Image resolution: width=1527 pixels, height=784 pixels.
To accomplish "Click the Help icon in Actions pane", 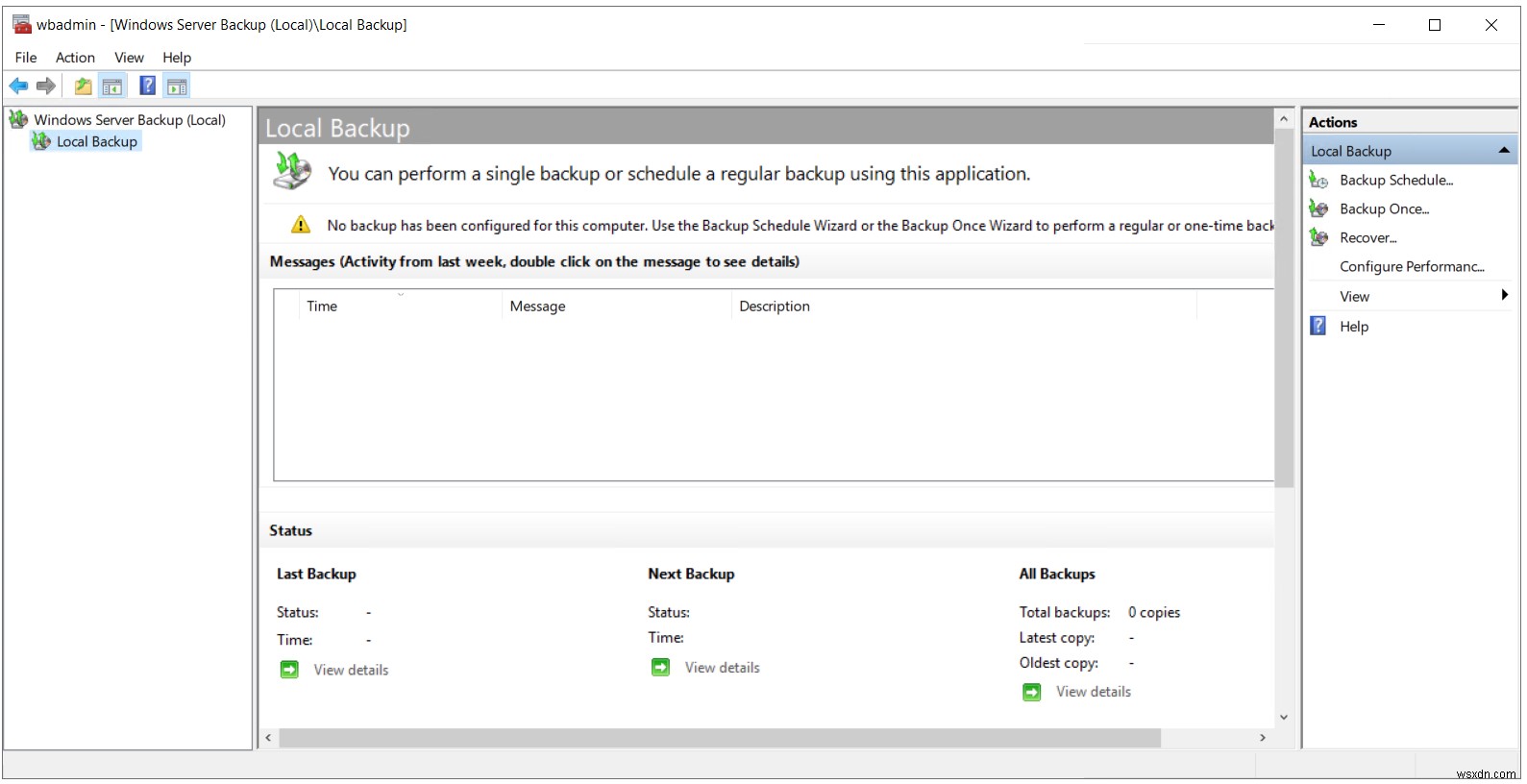I will 1318,326.
